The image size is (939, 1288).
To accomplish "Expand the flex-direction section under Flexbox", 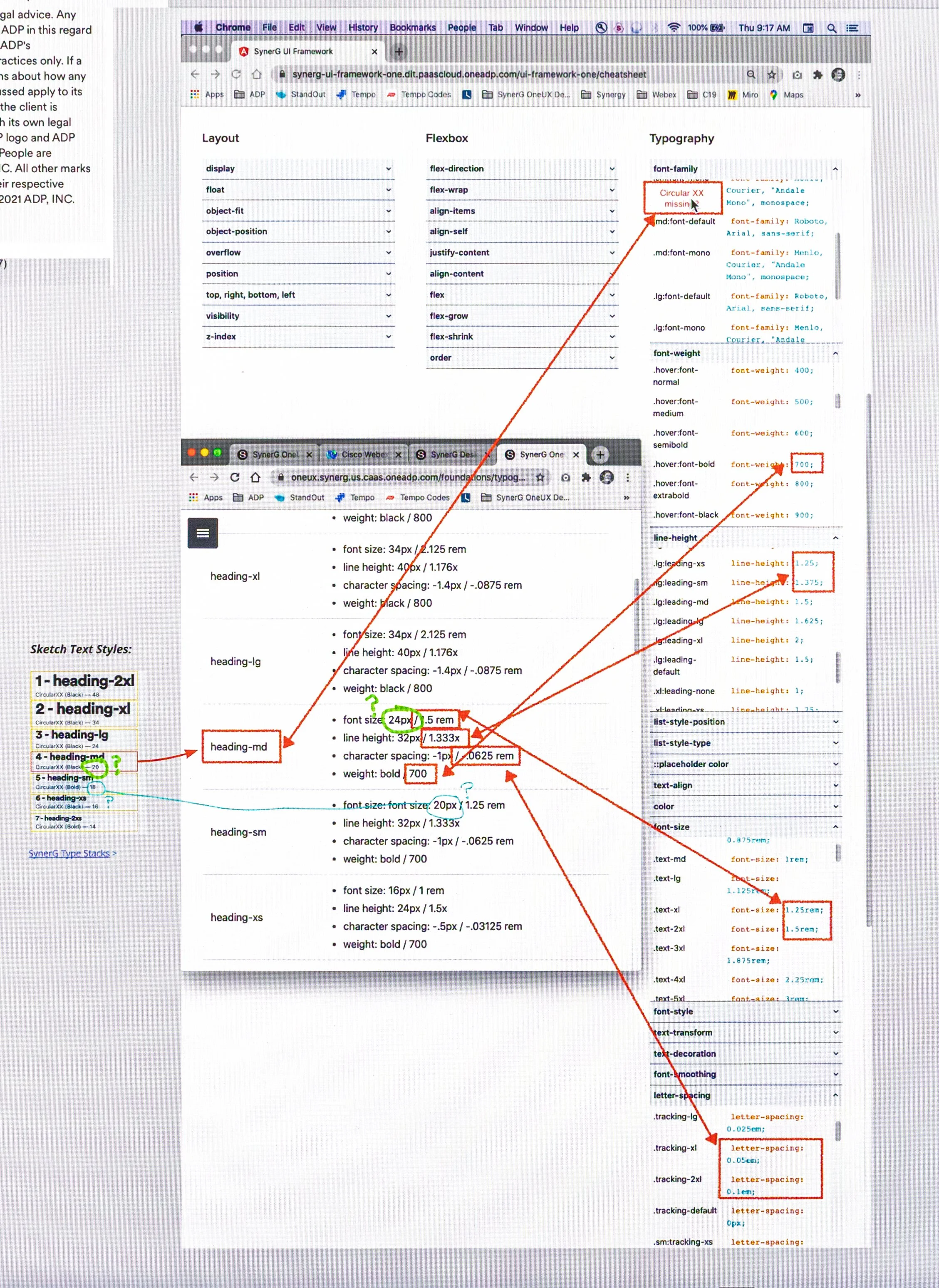I will (521, 168).
